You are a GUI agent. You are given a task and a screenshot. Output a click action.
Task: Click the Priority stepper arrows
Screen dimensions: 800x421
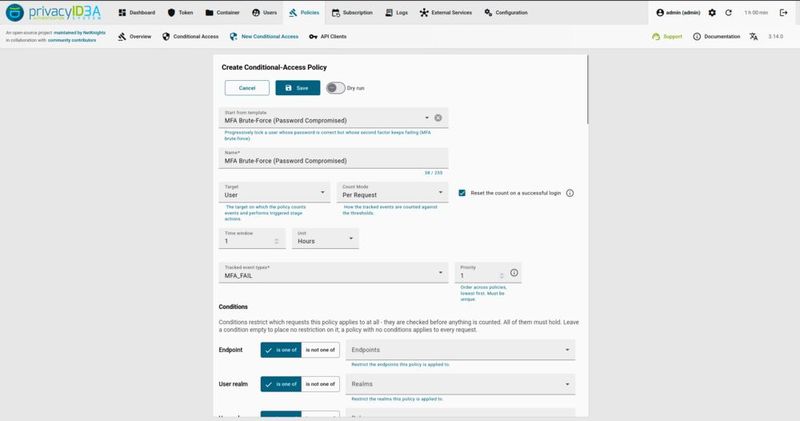pos(502,276)
